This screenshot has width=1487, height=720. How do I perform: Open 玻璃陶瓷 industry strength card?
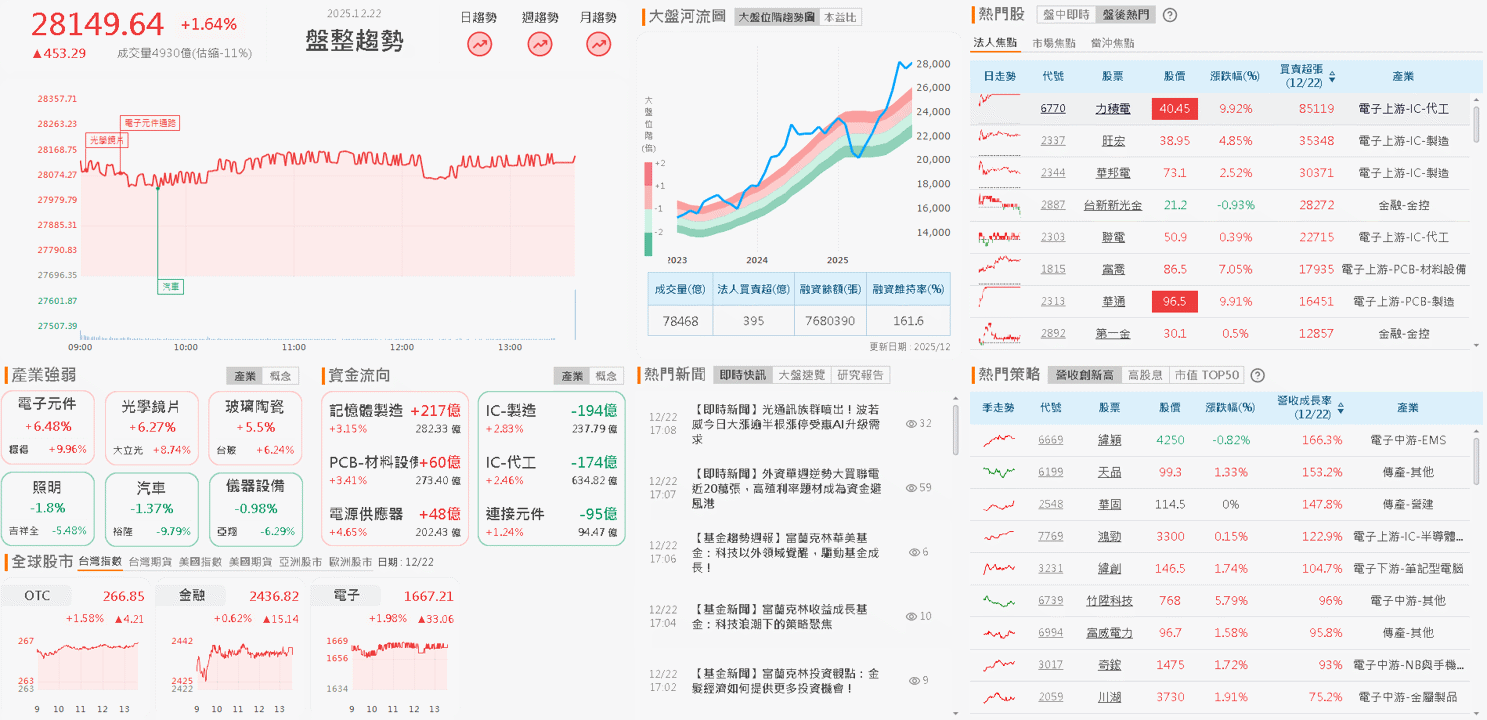tap(254, 428)
